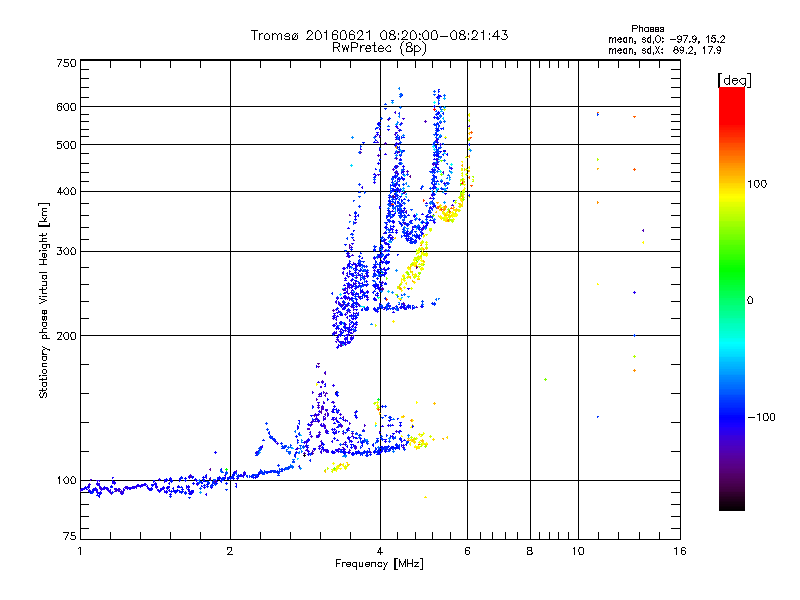Click the y-axis tick value 400
800x600 pixels.
click(66, 192)
